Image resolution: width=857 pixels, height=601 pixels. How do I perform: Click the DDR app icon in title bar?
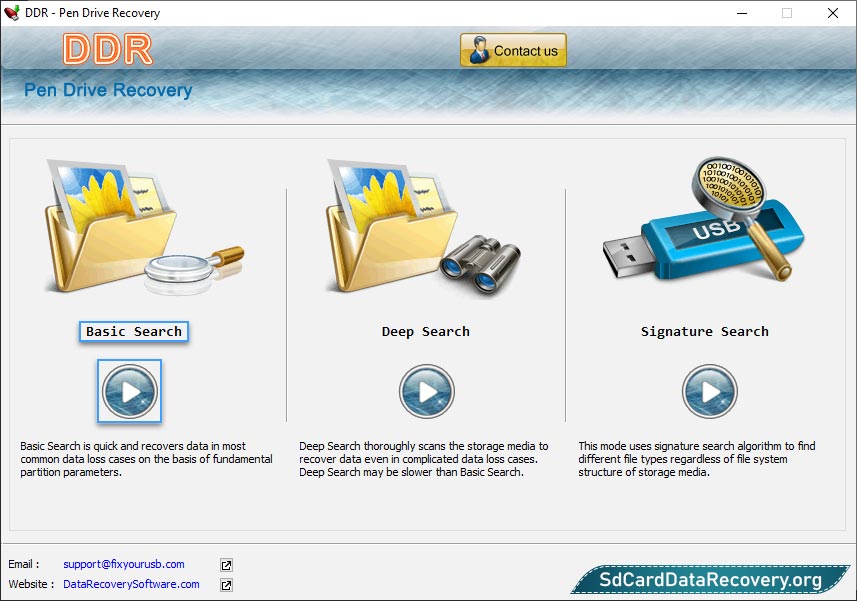13,13
